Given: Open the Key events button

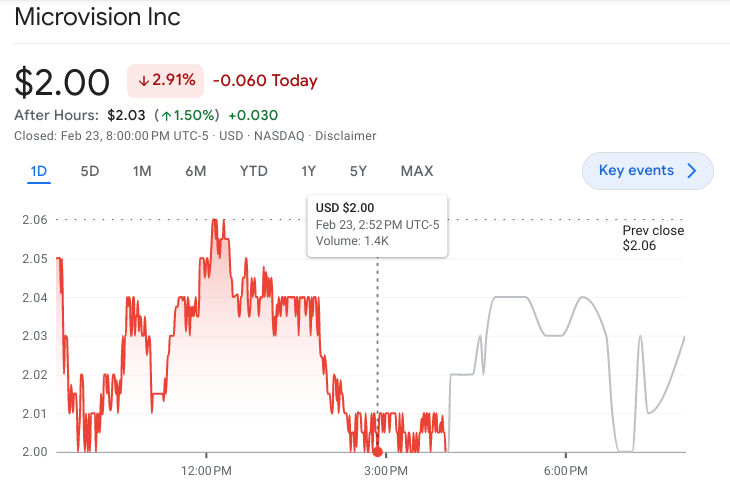Looking at the screenshot, I should pos(636,171).
